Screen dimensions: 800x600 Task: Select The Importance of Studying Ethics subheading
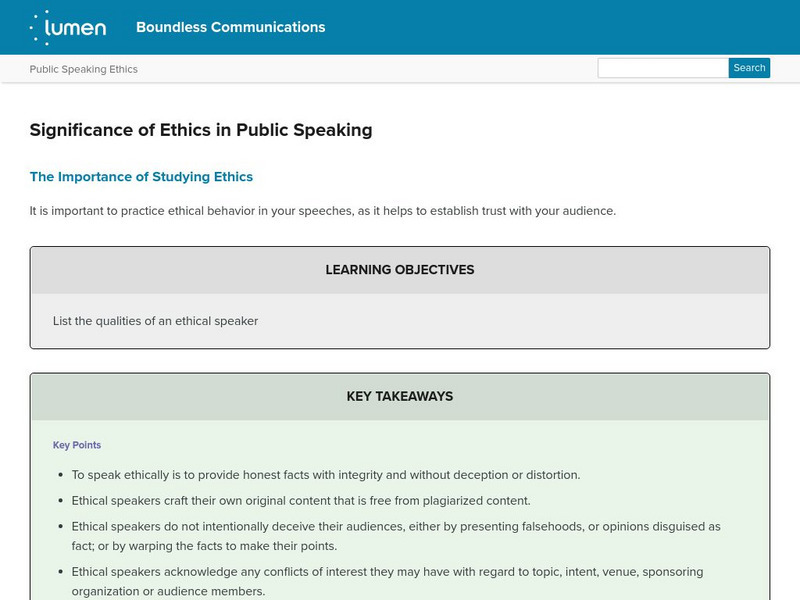click(141, 177)
